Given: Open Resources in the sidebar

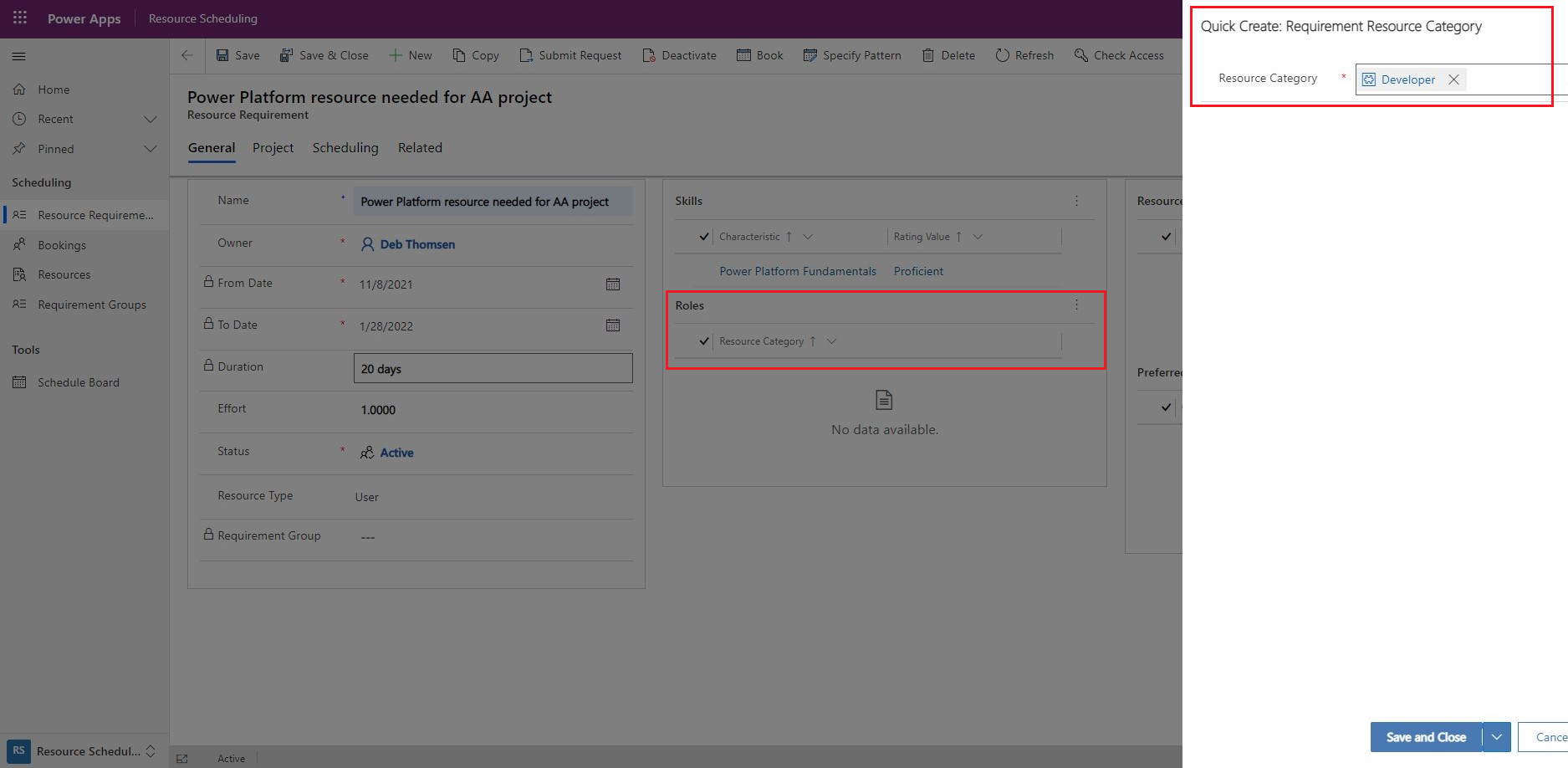Looking at the screenshot, I should pos(64,274).
